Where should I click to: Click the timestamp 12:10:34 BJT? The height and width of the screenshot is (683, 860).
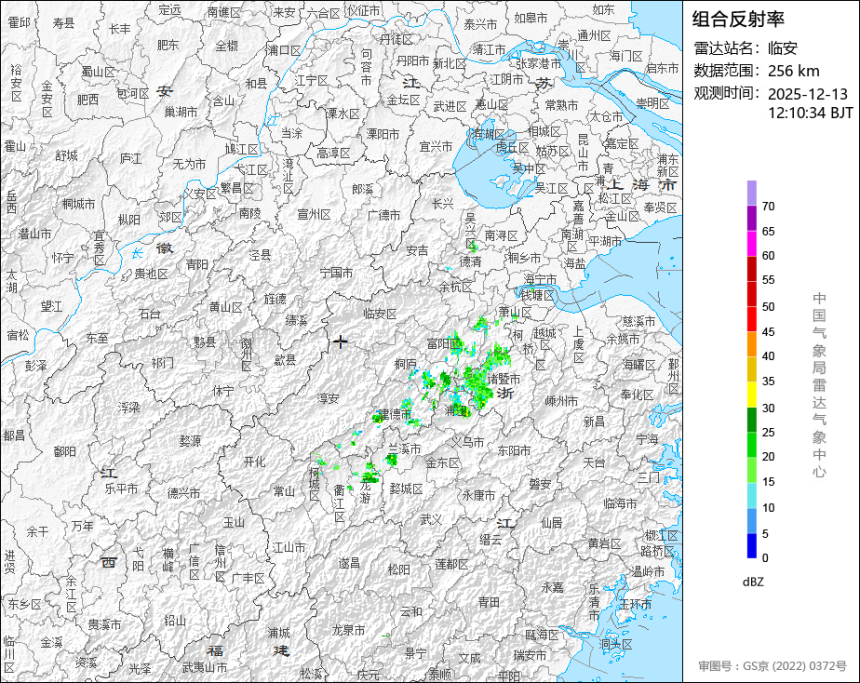click(x=810, y=113)
